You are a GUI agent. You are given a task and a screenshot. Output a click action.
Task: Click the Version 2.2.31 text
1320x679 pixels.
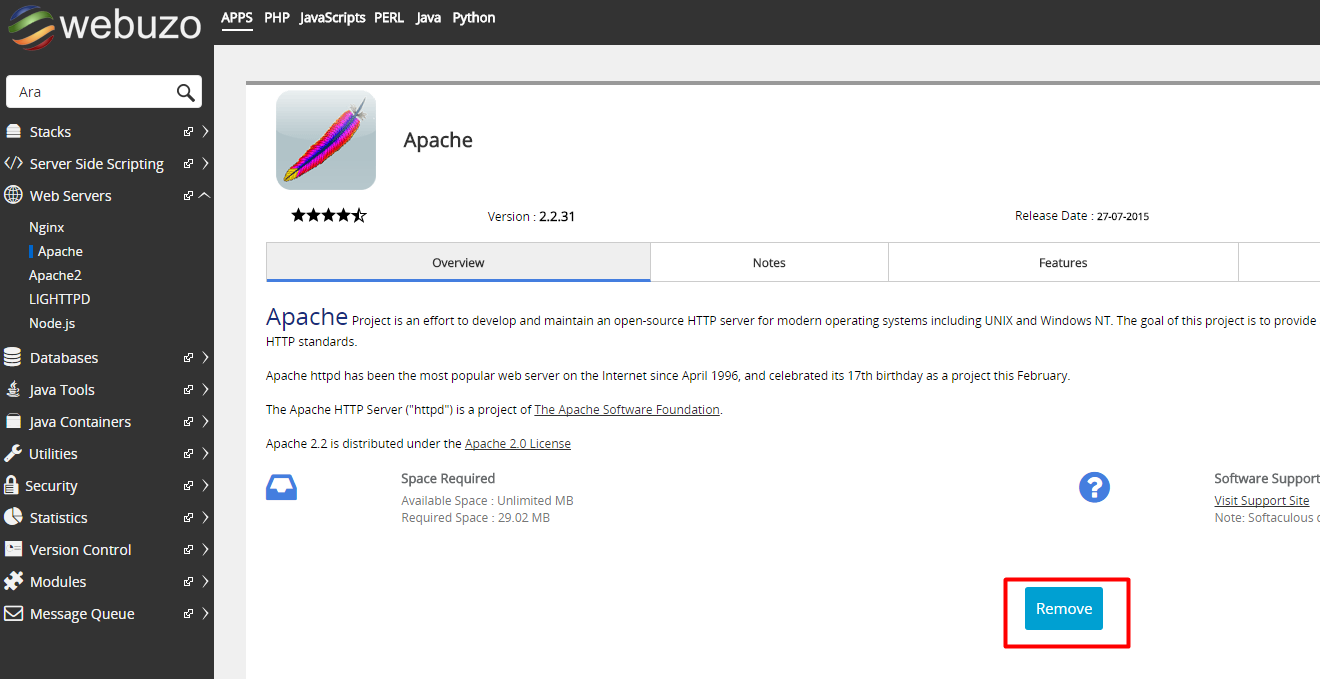[x=531, y=216]
